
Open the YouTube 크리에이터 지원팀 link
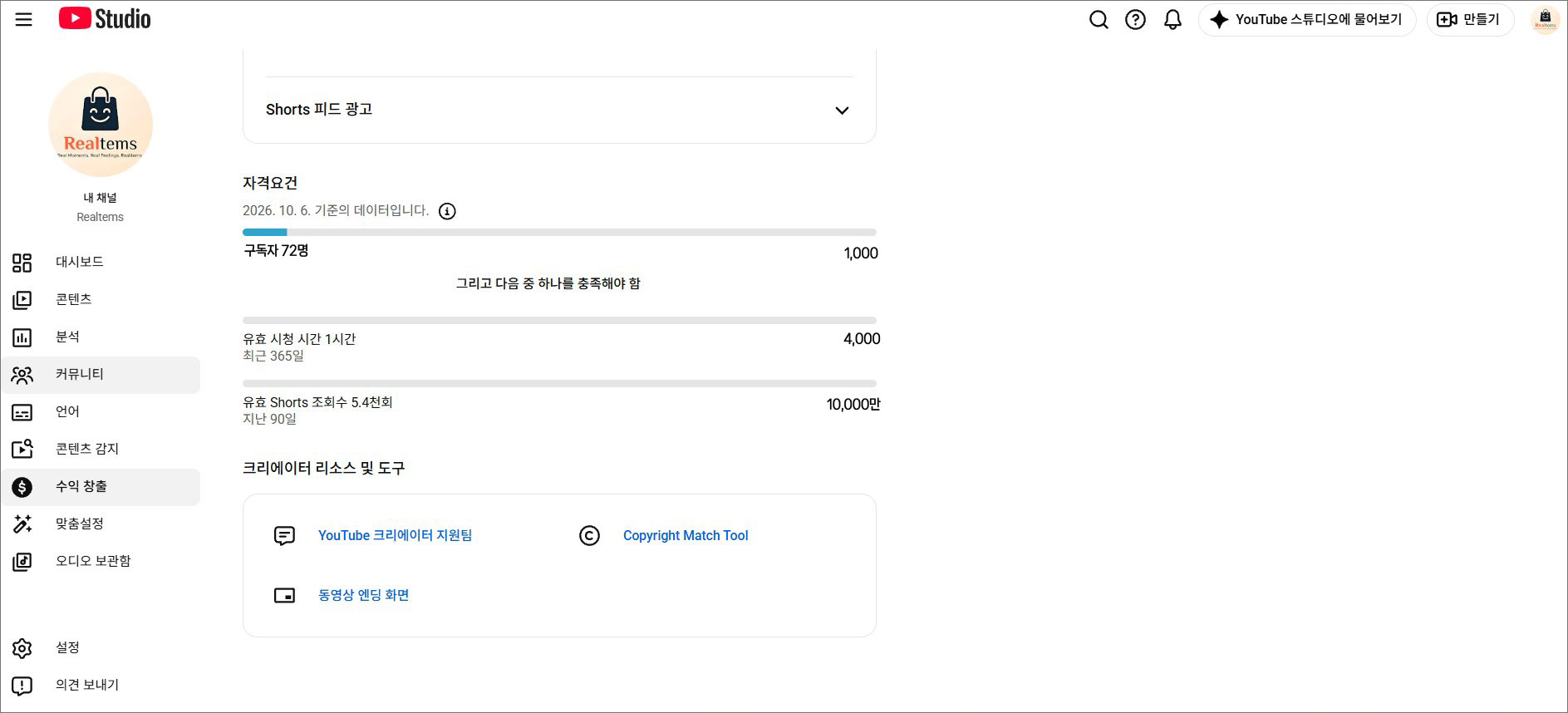[x=395, y=535]
